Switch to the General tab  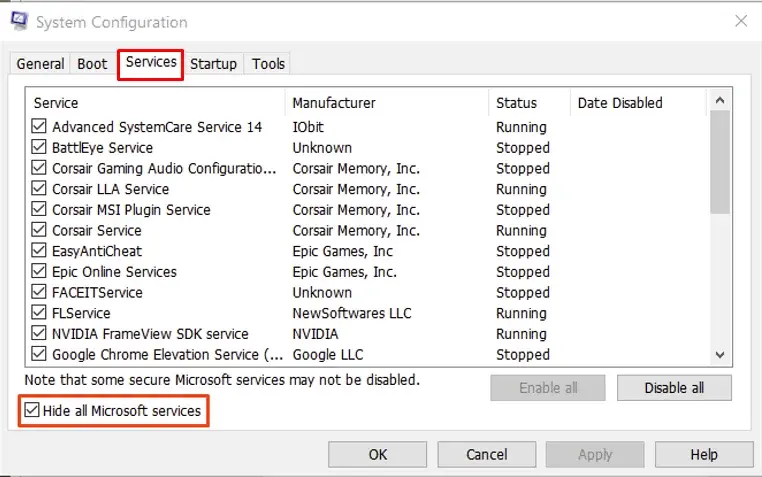(x=40, y=64)
